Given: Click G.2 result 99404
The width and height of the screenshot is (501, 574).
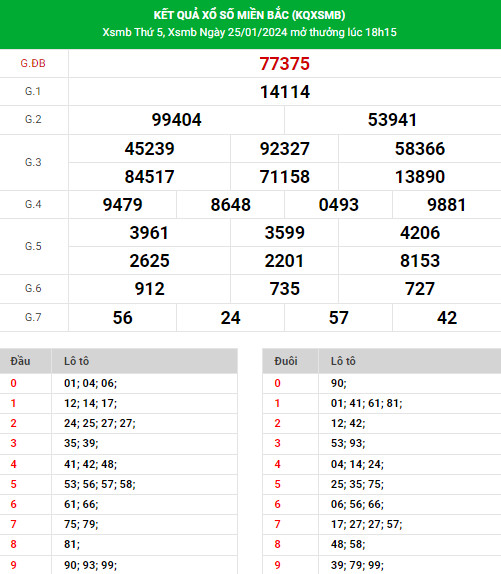Looking at the screenshot, I should click(x=176, y=120).
